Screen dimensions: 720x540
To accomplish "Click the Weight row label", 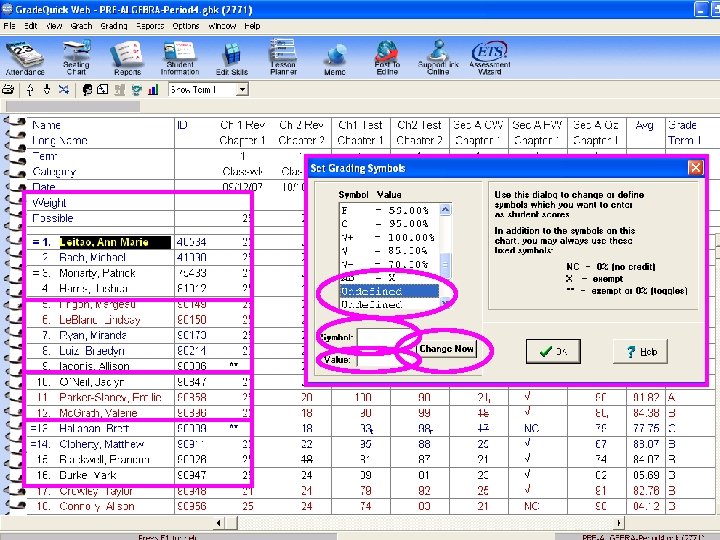I will pyautogui.click(x=49, y=203).
